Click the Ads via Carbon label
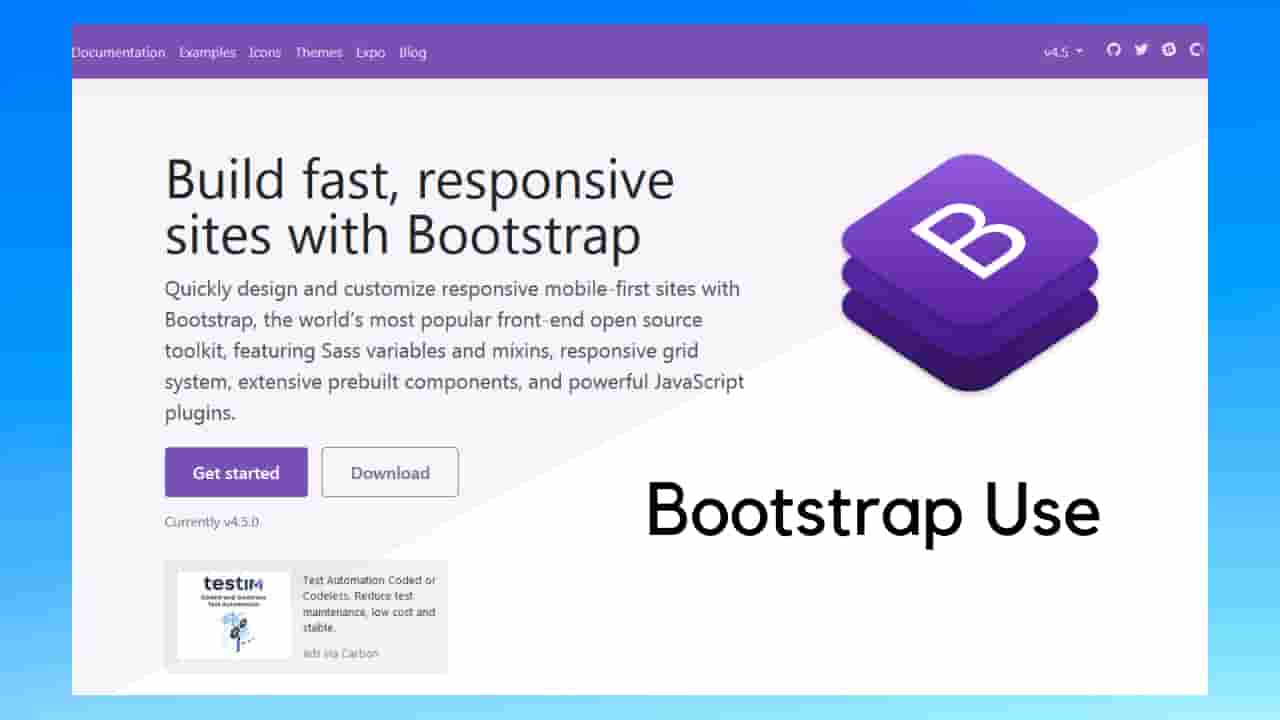The height and width of the screenshot is (720, 1280). click(341, 653)
